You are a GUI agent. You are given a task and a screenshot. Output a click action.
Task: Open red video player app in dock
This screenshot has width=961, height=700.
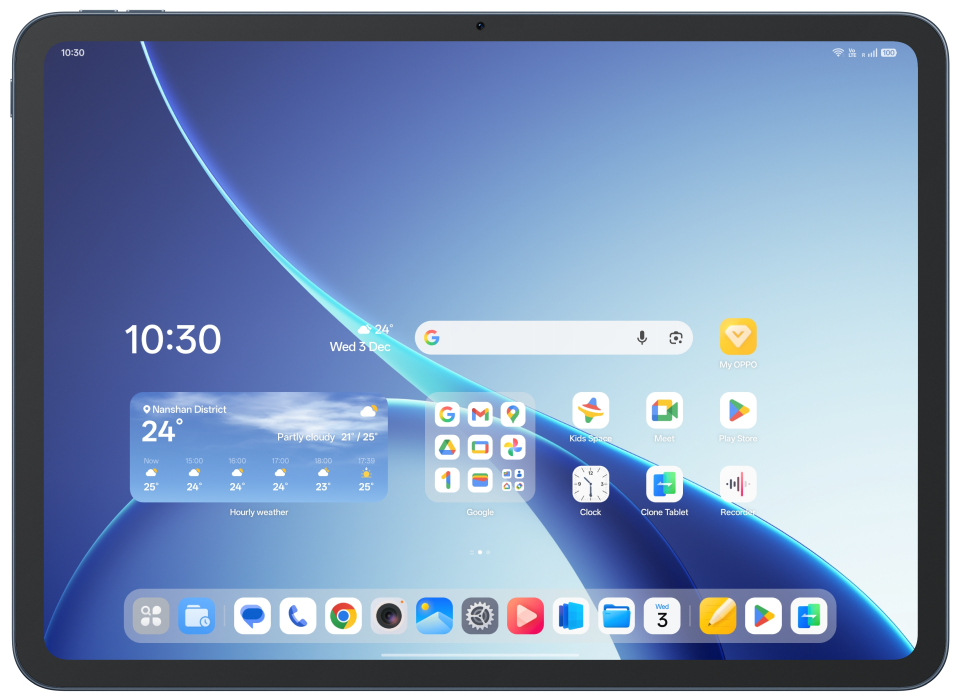(525, 616)
